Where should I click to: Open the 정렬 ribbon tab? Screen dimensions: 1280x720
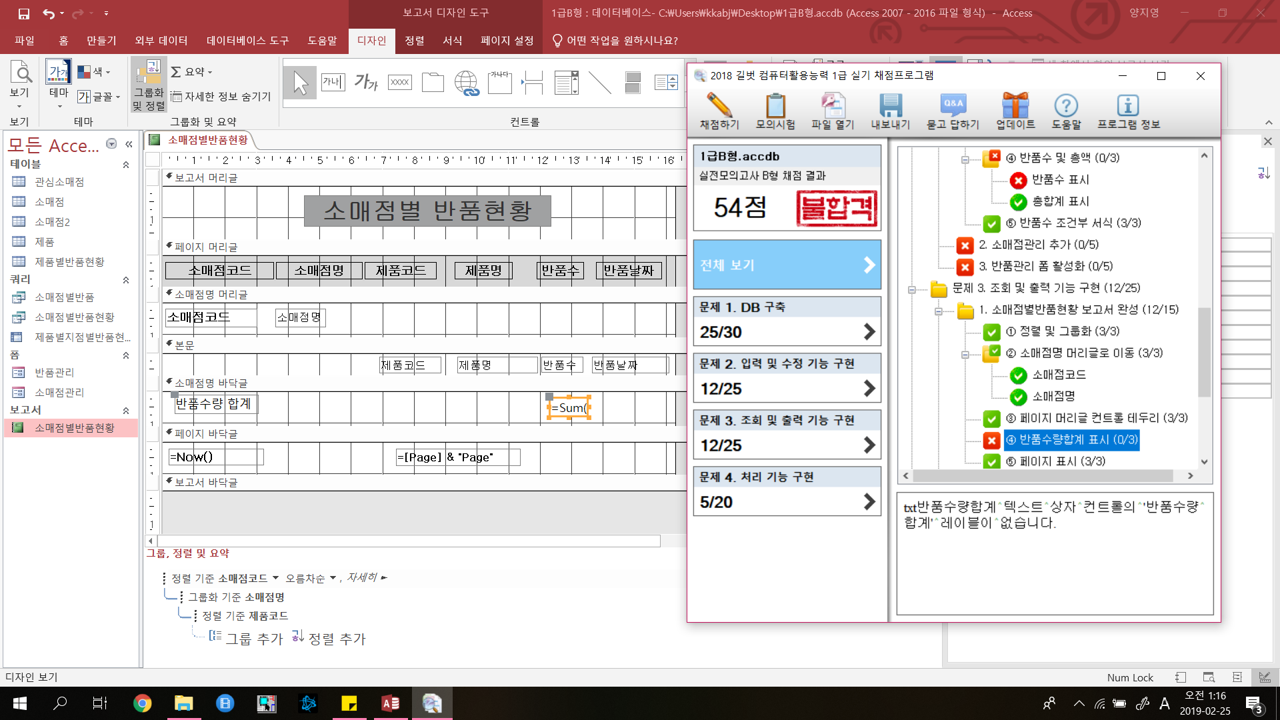[414, 41]
